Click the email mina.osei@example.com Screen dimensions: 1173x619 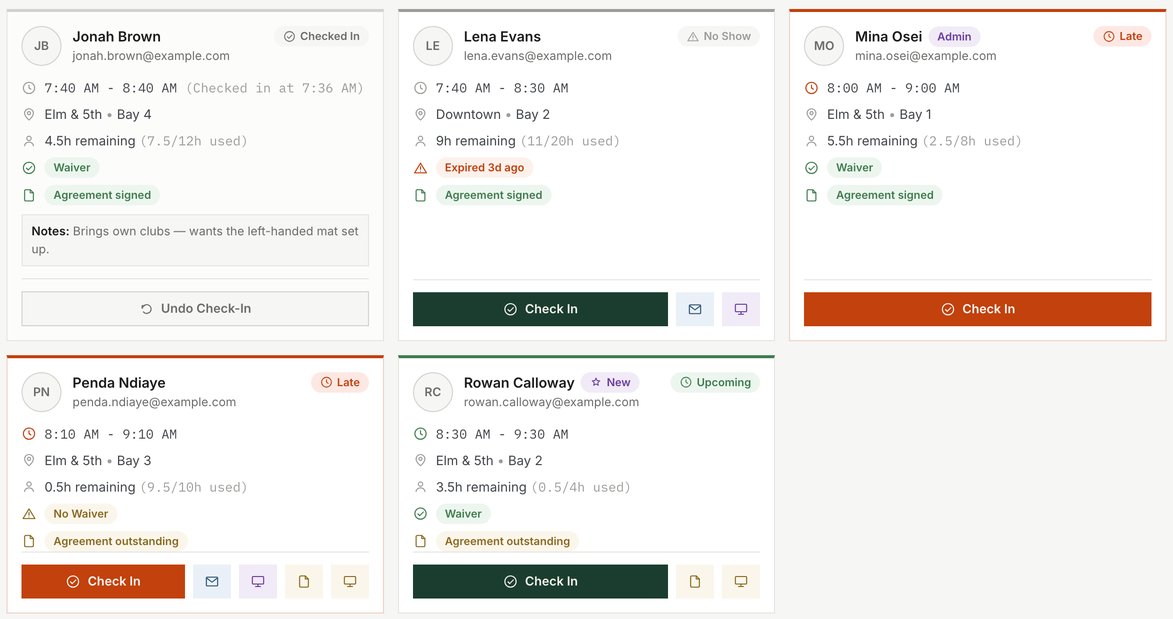[925, 56]
